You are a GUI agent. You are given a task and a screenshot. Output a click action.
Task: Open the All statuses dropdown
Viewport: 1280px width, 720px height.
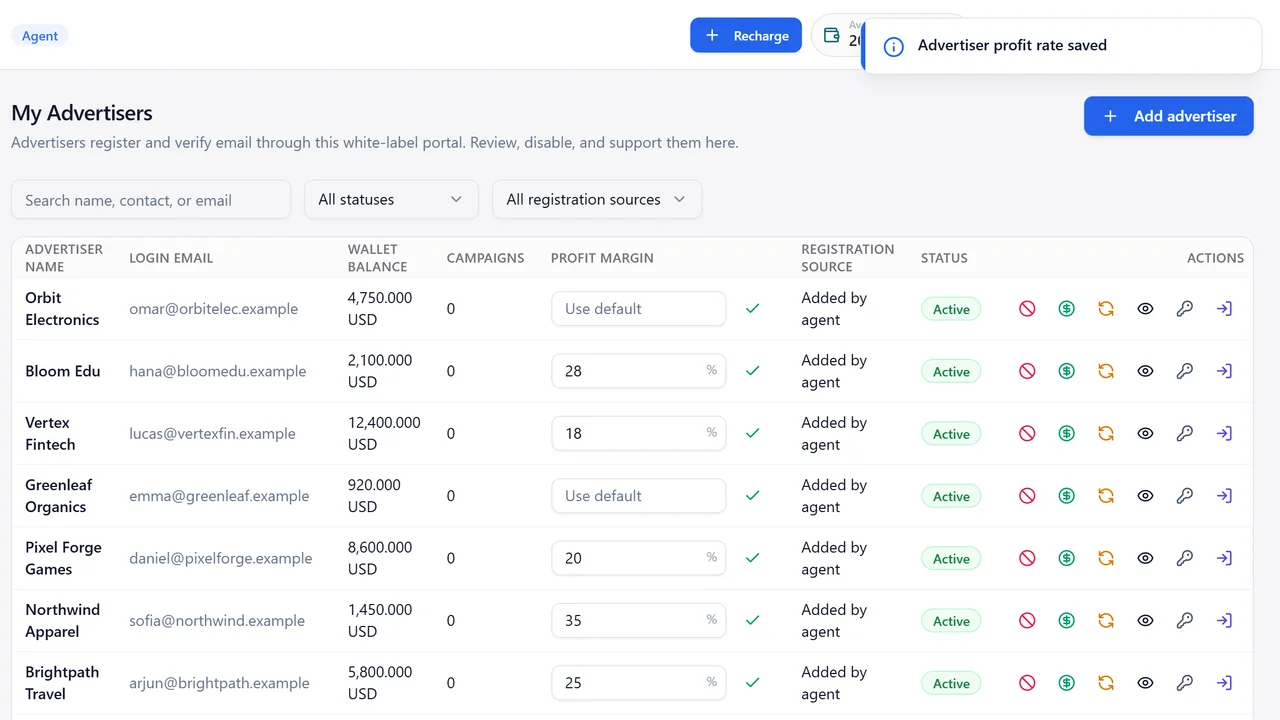click(x=392, y=199)
